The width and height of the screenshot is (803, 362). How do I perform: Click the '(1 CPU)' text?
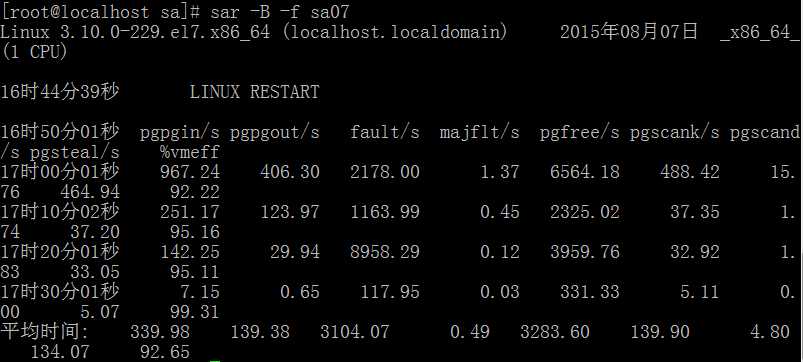click(34, 52)
